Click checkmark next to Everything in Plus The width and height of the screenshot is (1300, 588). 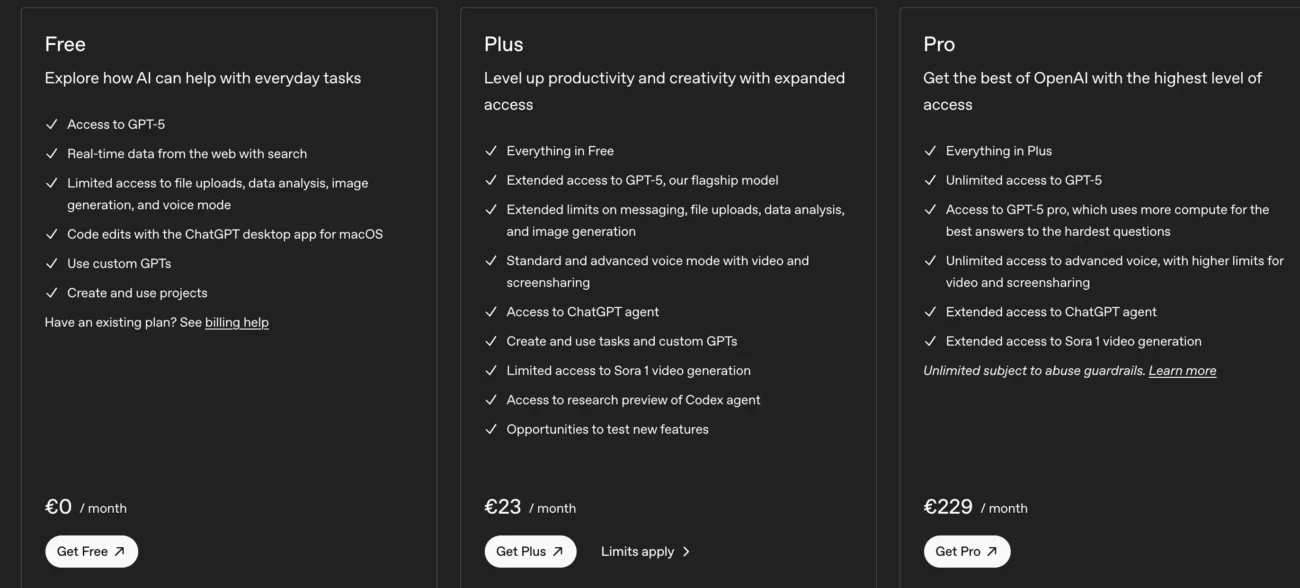pyautogui.click(x=930, y=151)
